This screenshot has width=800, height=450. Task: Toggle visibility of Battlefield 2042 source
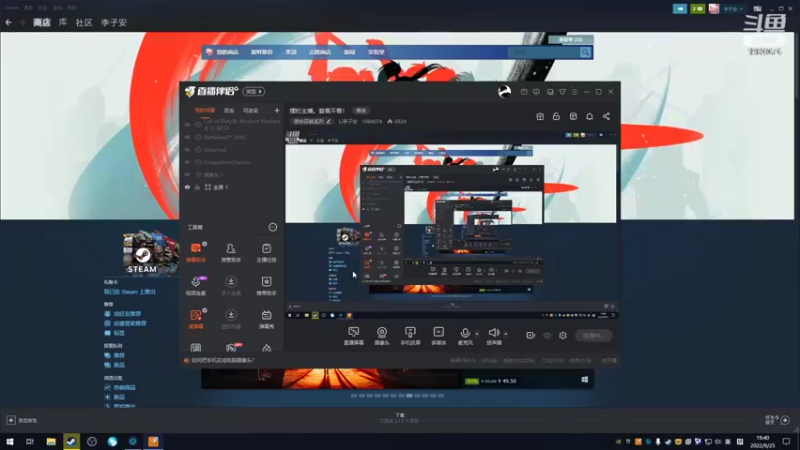187,137
